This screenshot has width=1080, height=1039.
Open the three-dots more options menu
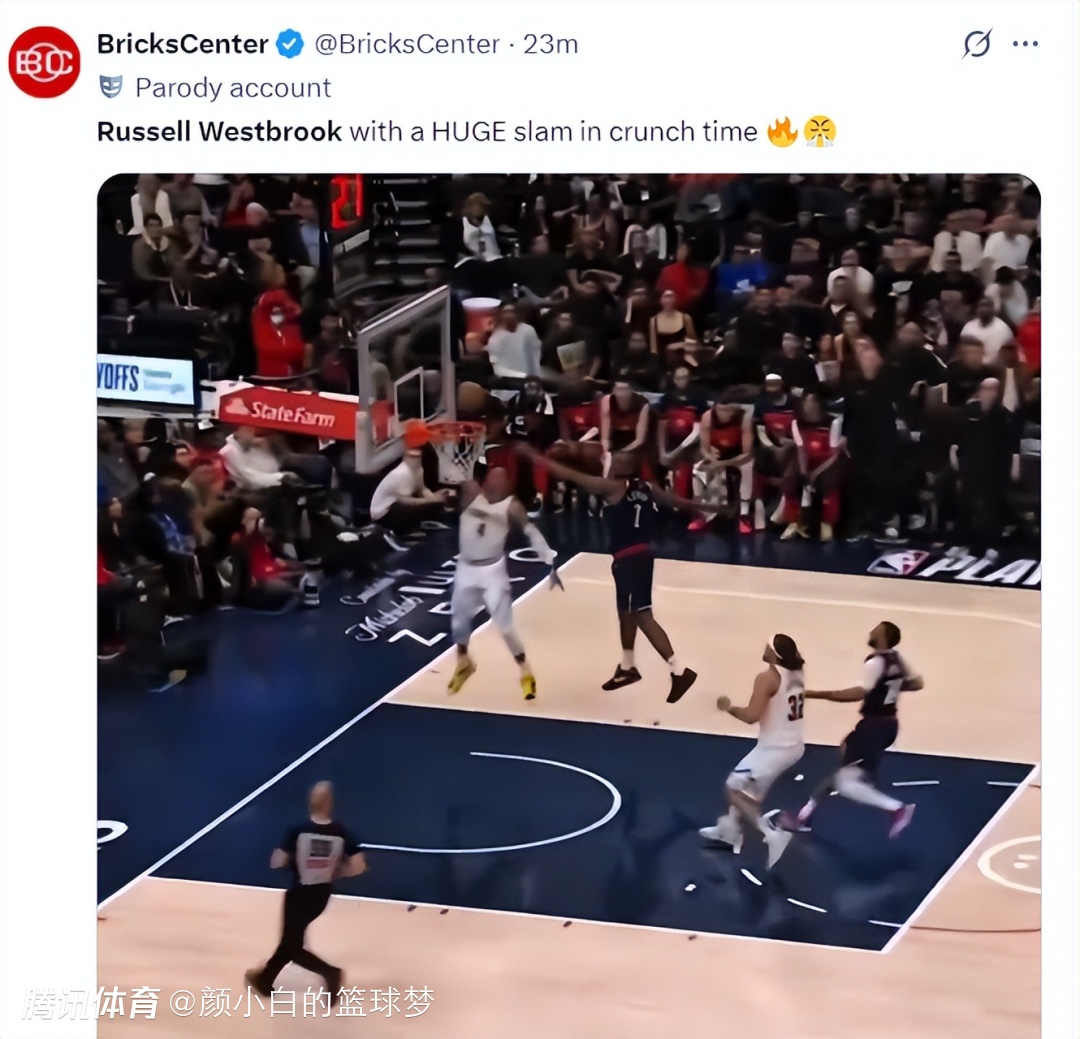point(1025,44)
